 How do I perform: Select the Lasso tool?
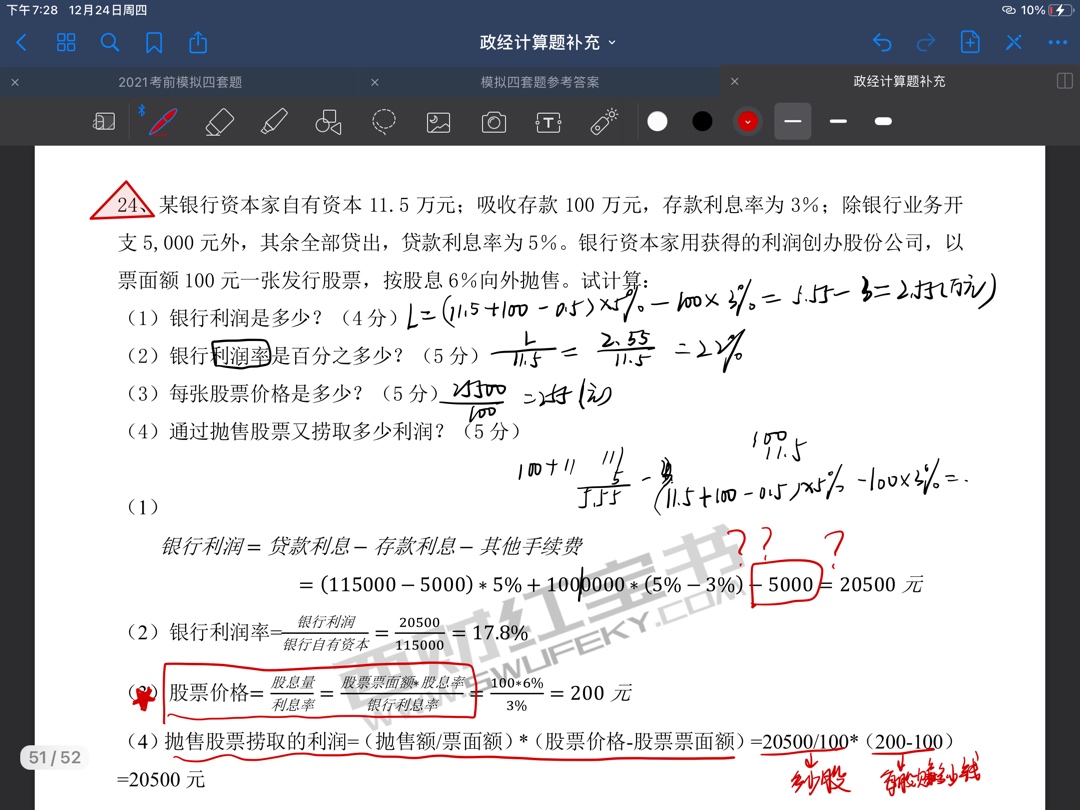click(384, 122)
